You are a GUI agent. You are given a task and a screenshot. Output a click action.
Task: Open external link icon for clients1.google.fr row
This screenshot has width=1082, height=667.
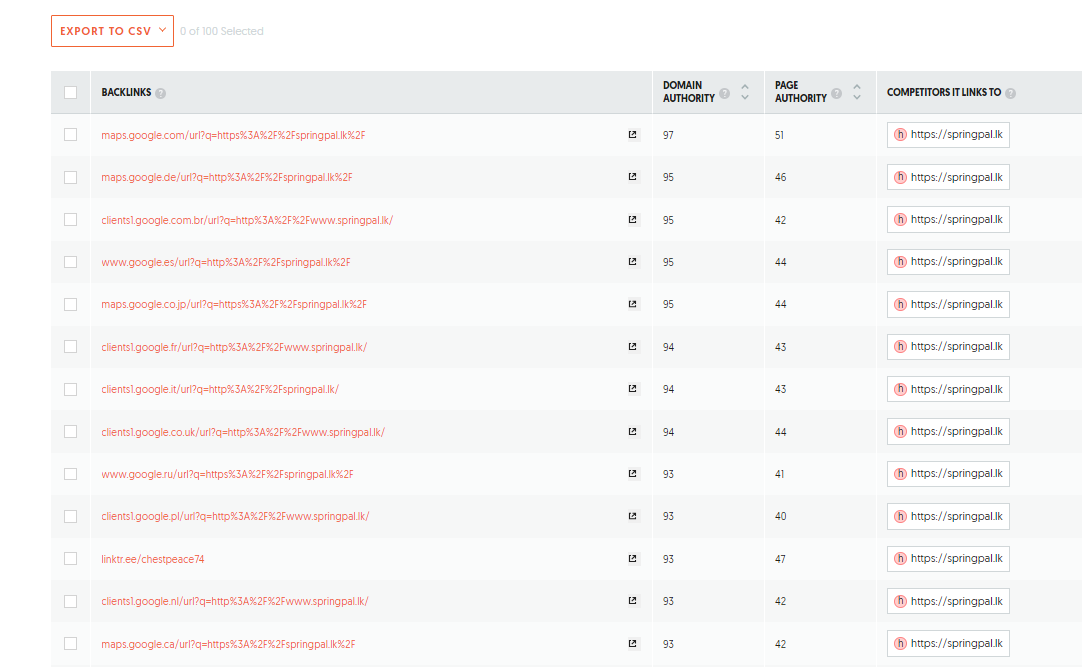pos(632,347)
